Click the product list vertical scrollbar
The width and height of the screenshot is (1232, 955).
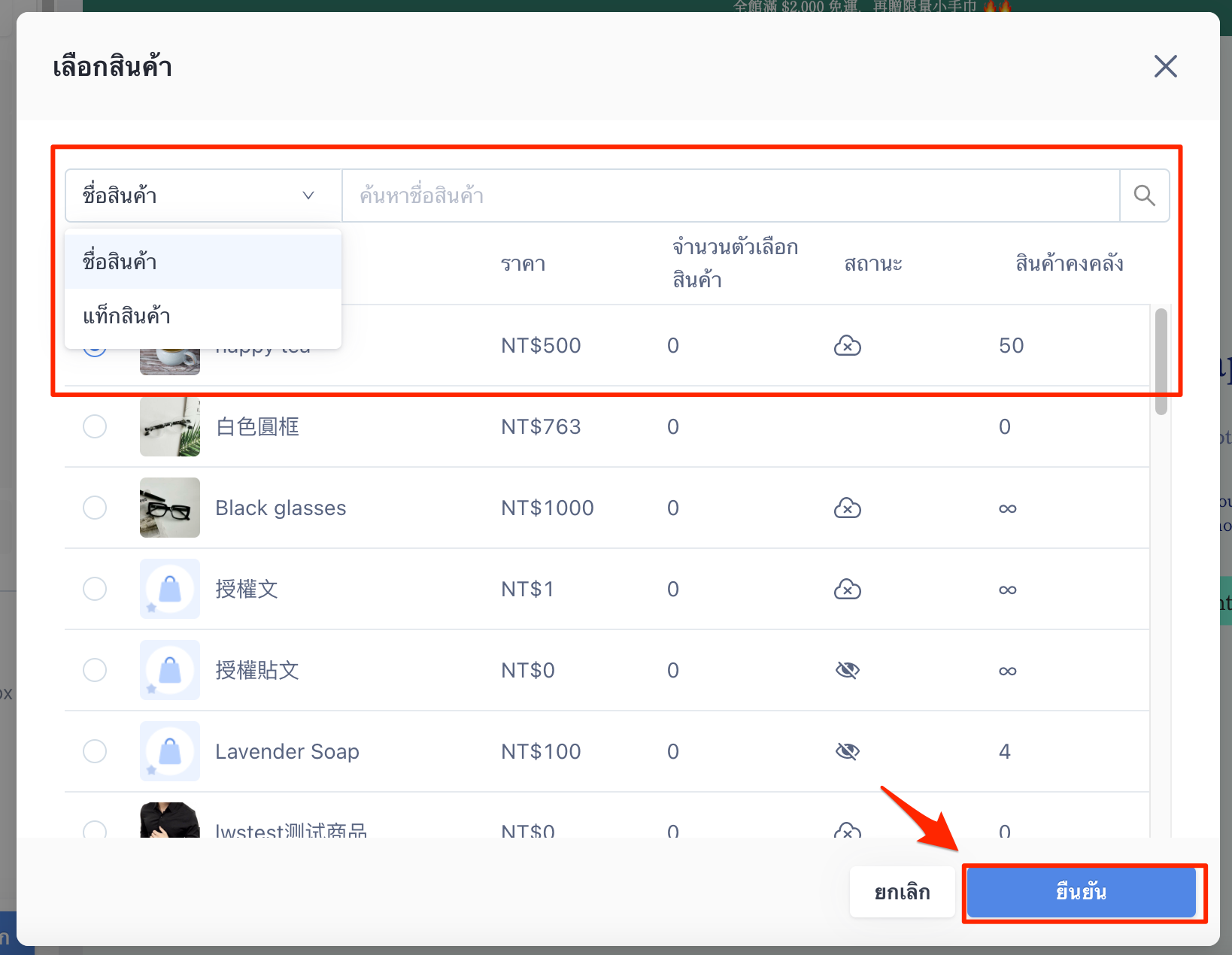point(1161,361)
